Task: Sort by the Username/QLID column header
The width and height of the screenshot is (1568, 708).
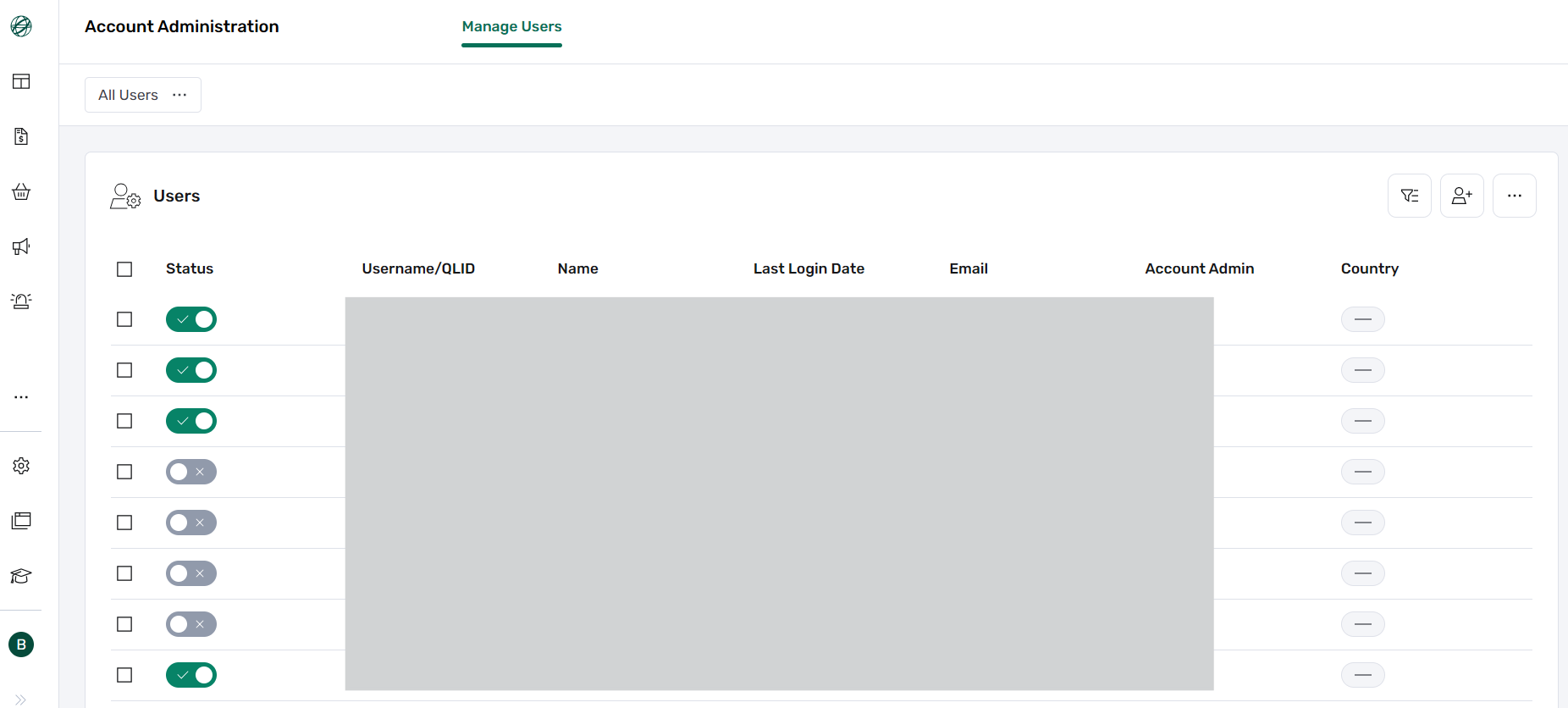Action: tap(418, 268)
